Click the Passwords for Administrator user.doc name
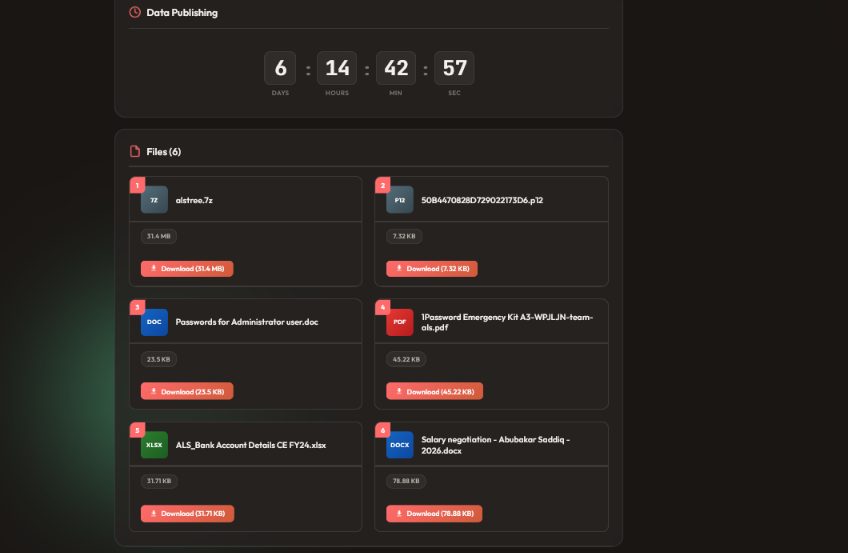The image size is (848, 553). [247, 322]
